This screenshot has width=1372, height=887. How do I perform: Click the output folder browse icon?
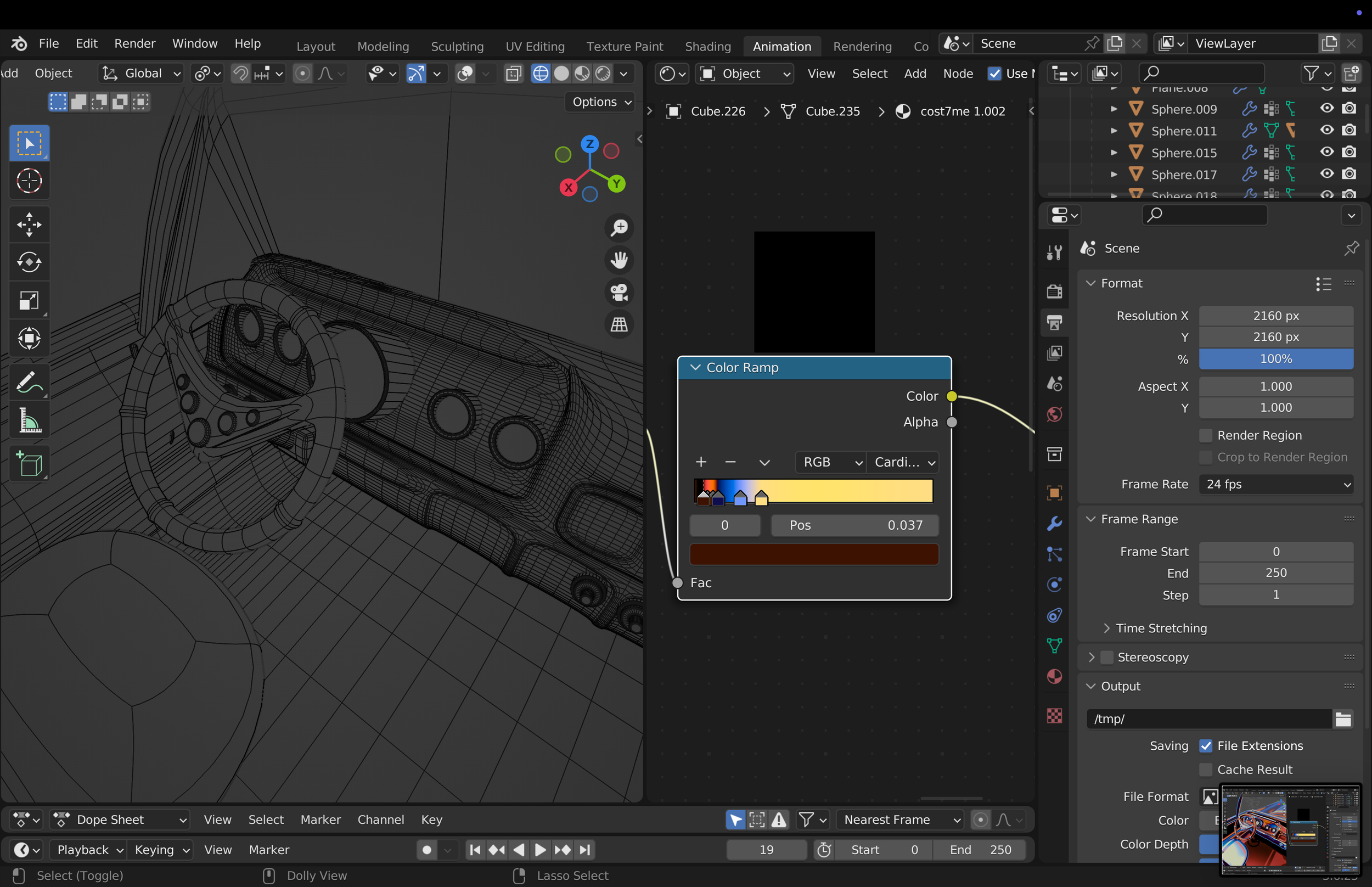tap(1343, 719)
